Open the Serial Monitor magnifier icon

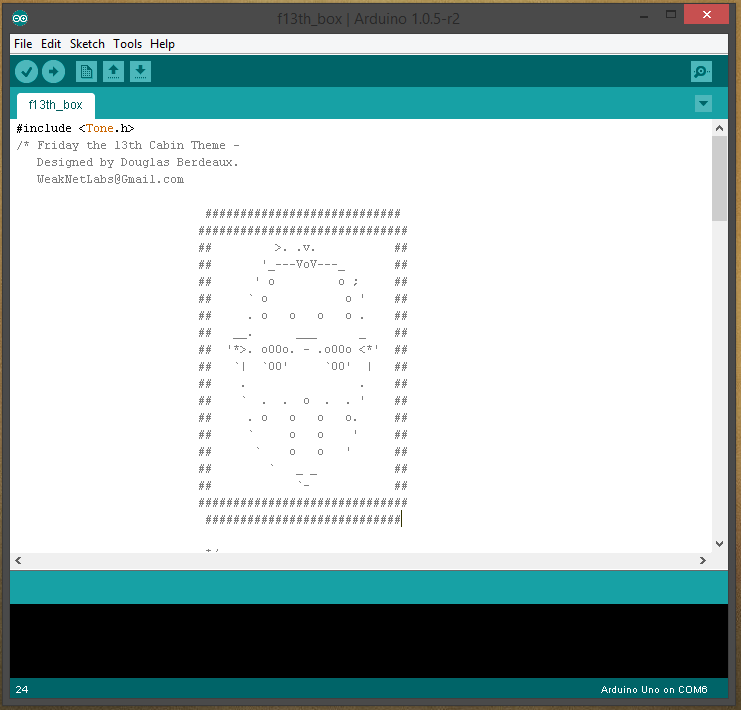[701, 72]
